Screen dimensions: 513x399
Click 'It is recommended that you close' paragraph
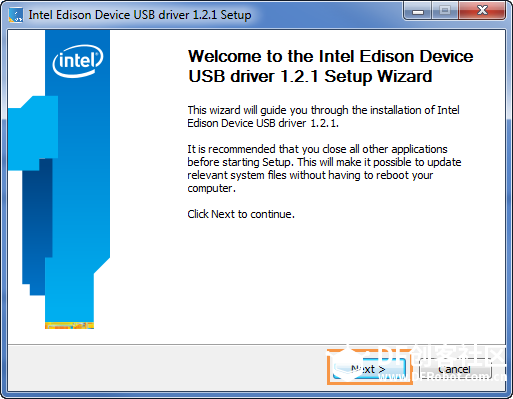324,169
